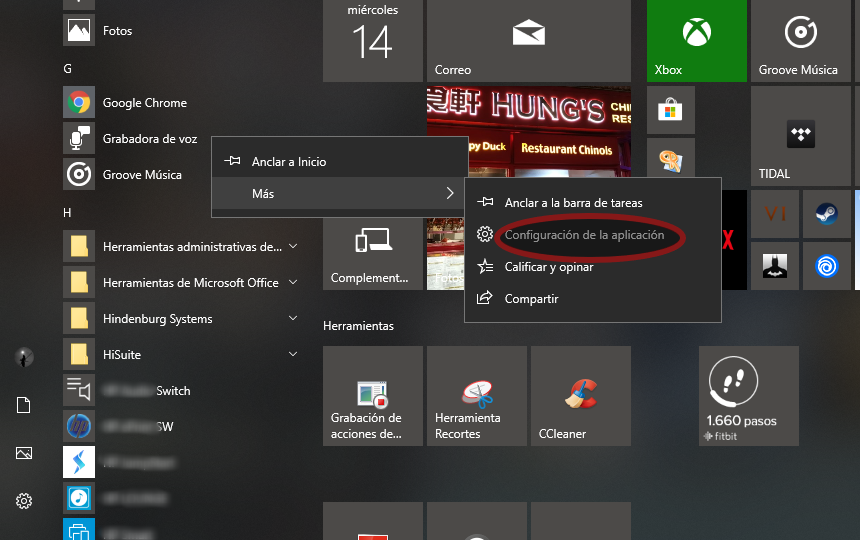Click the Hindenburg Systems folder icon
Image resolution: width=860 pixels, height=540 pixels.
(x=79, y=319)
